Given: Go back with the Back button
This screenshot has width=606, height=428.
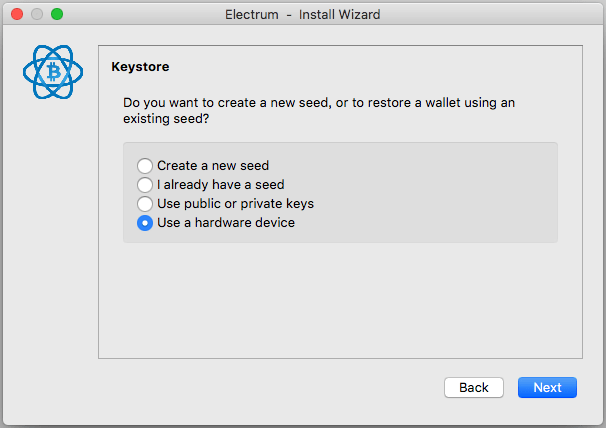Looking at the screenshot, I should coord(474,387).
